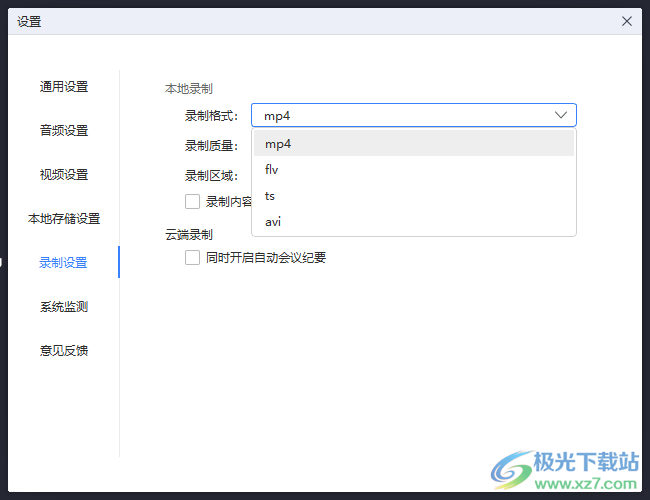Collapse the 录制格式 dropdown arrow
This screenshot has height=500, width=650.
click(560, 115)
